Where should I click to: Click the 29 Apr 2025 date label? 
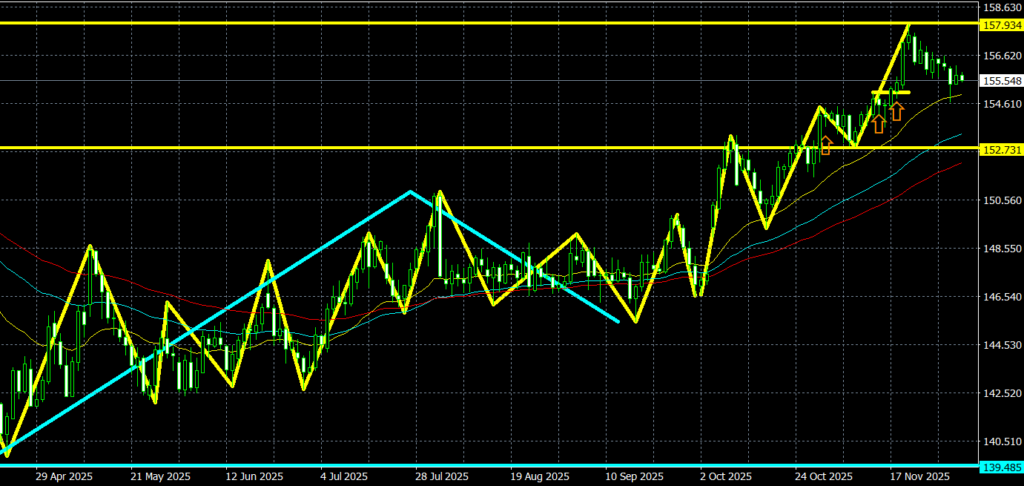tap(62, 477)
